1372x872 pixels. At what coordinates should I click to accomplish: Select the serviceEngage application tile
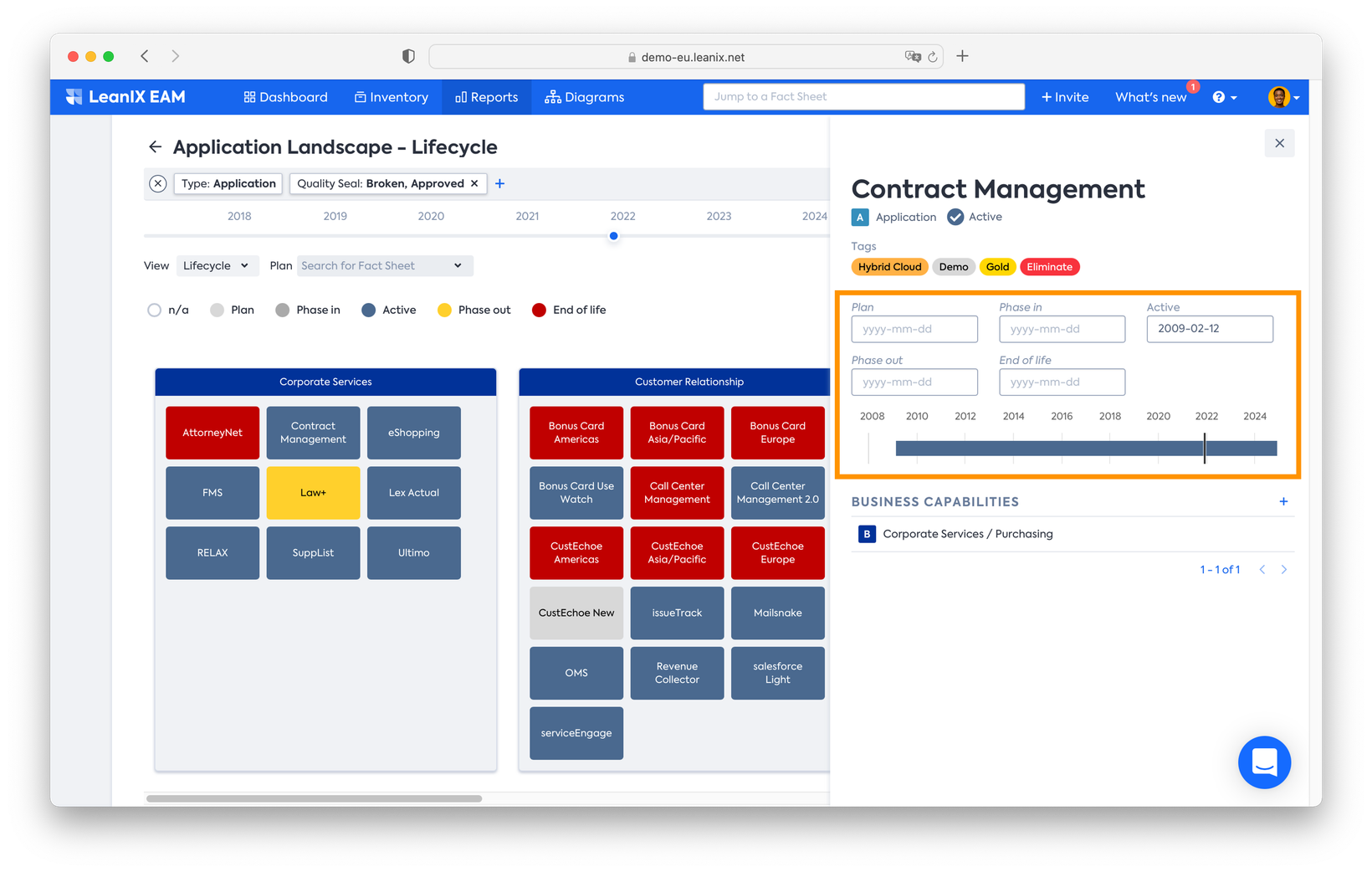point(576,733)
